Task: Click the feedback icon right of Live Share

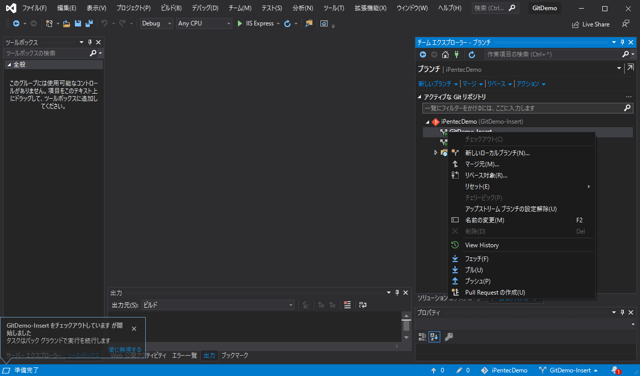Action: pos(625,24)
